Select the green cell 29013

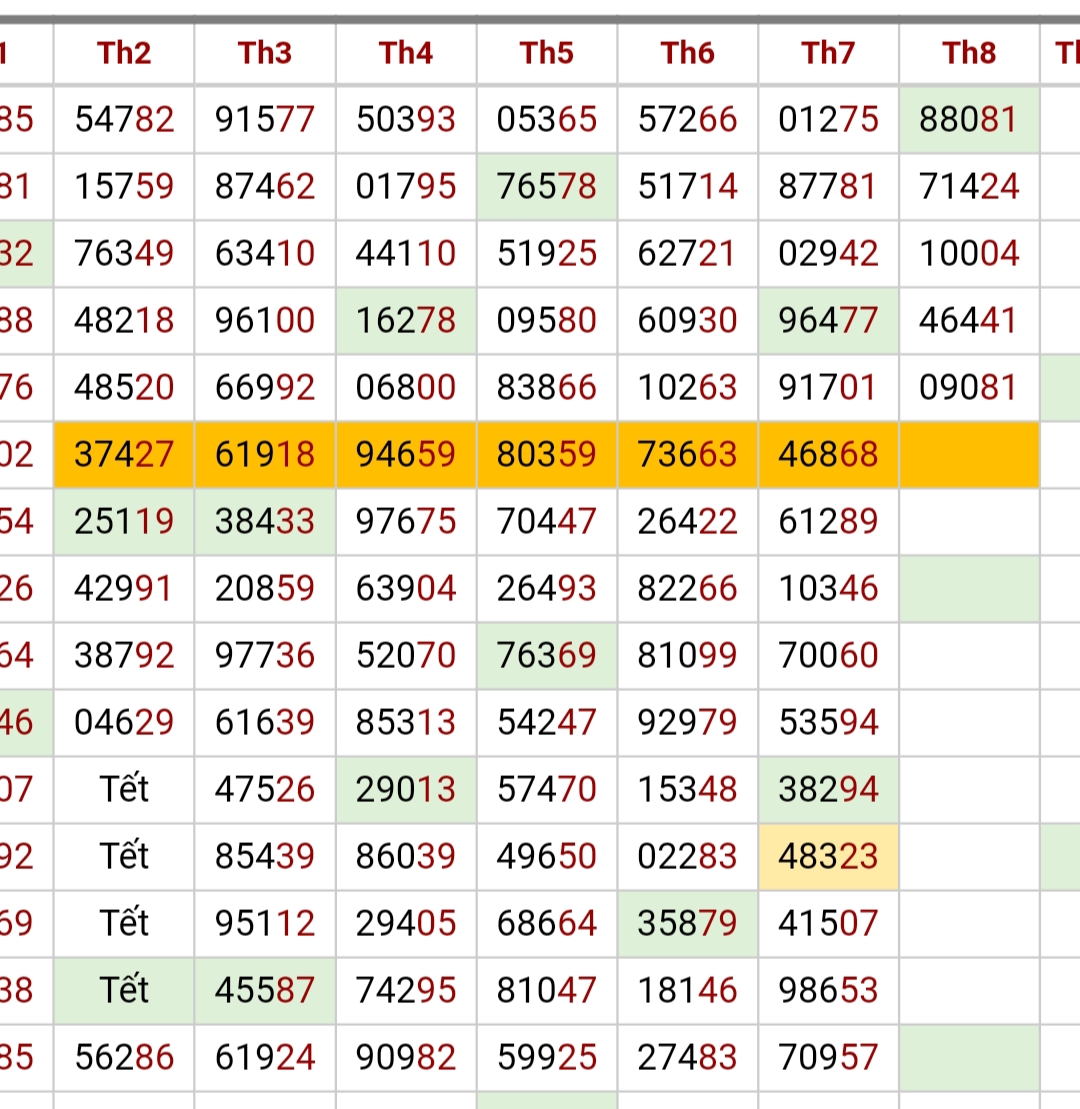406,789
